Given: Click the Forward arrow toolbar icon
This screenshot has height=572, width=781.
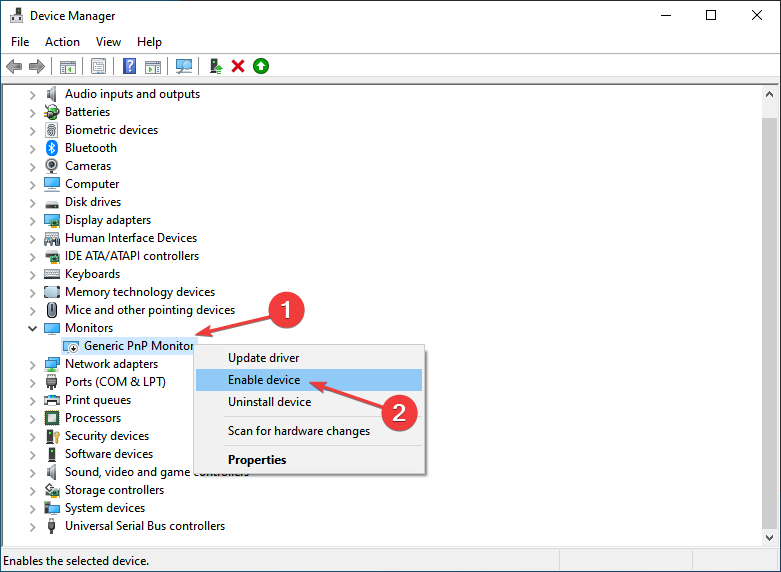Looking at the screenshot, I should point(36,66).
